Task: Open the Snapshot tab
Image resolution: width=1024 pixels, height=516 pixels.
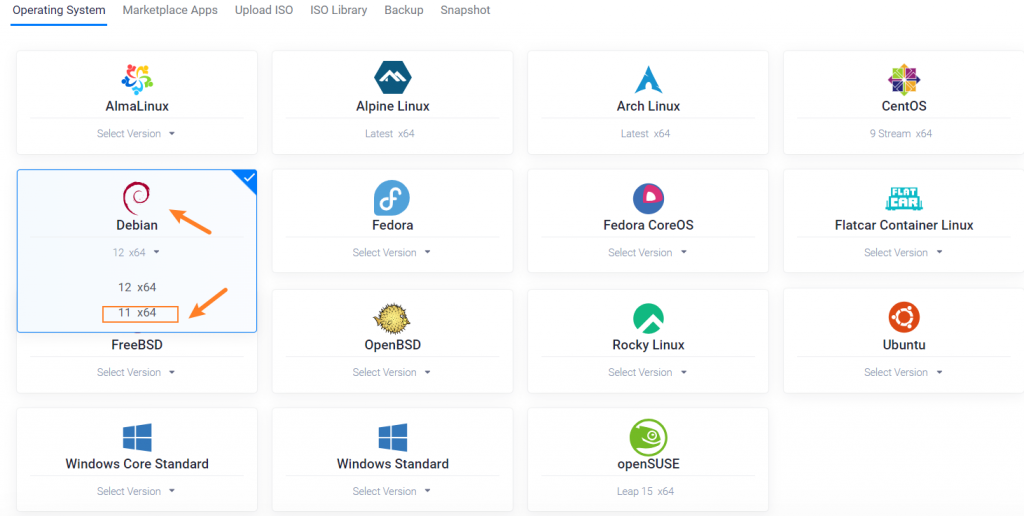Action: pyautogui.click(x=465, y=10)
